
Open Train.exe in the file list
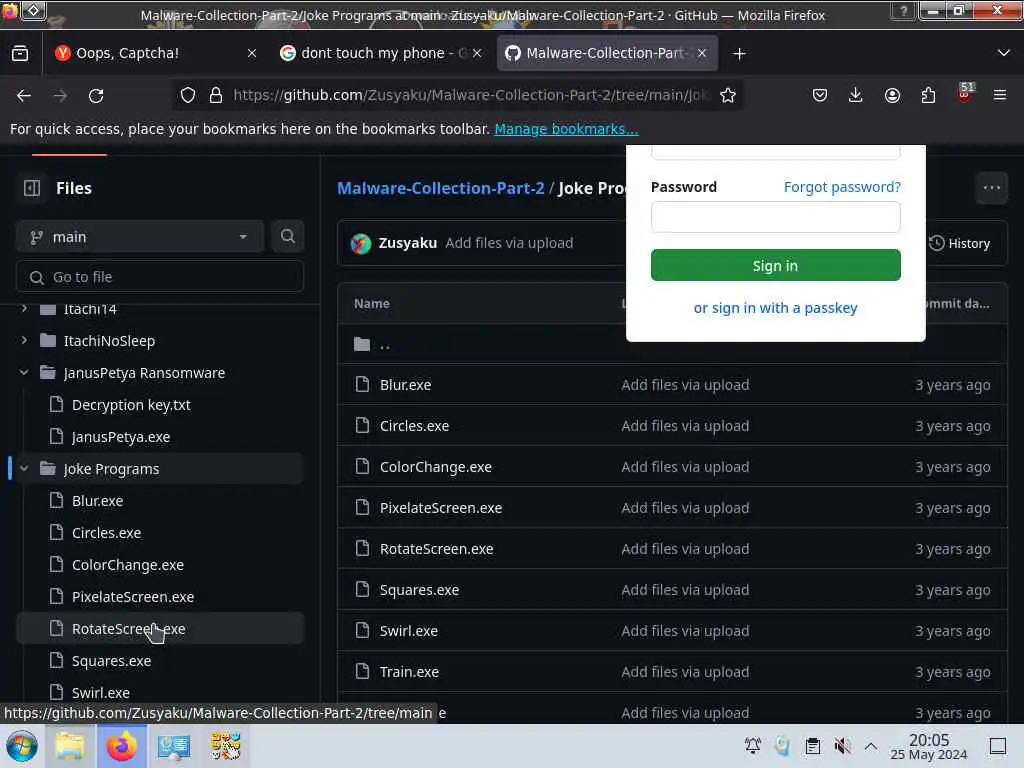click(x=409, y=672)
